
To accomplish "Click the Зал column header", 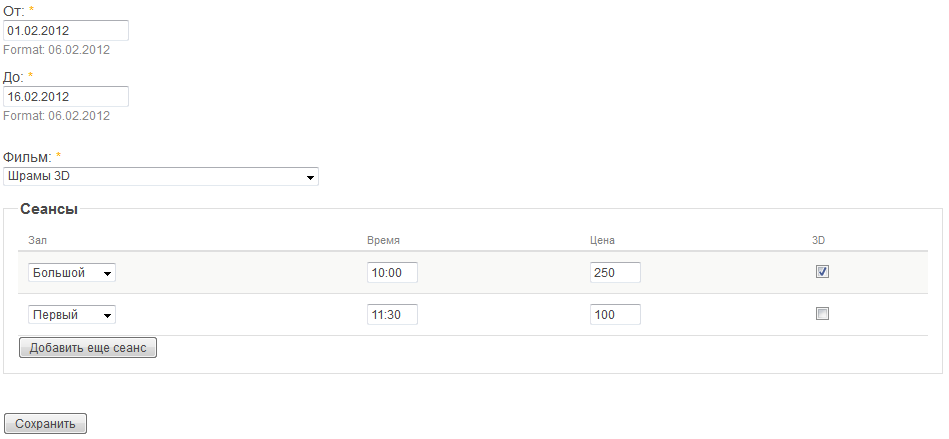I will click(38, 240).
